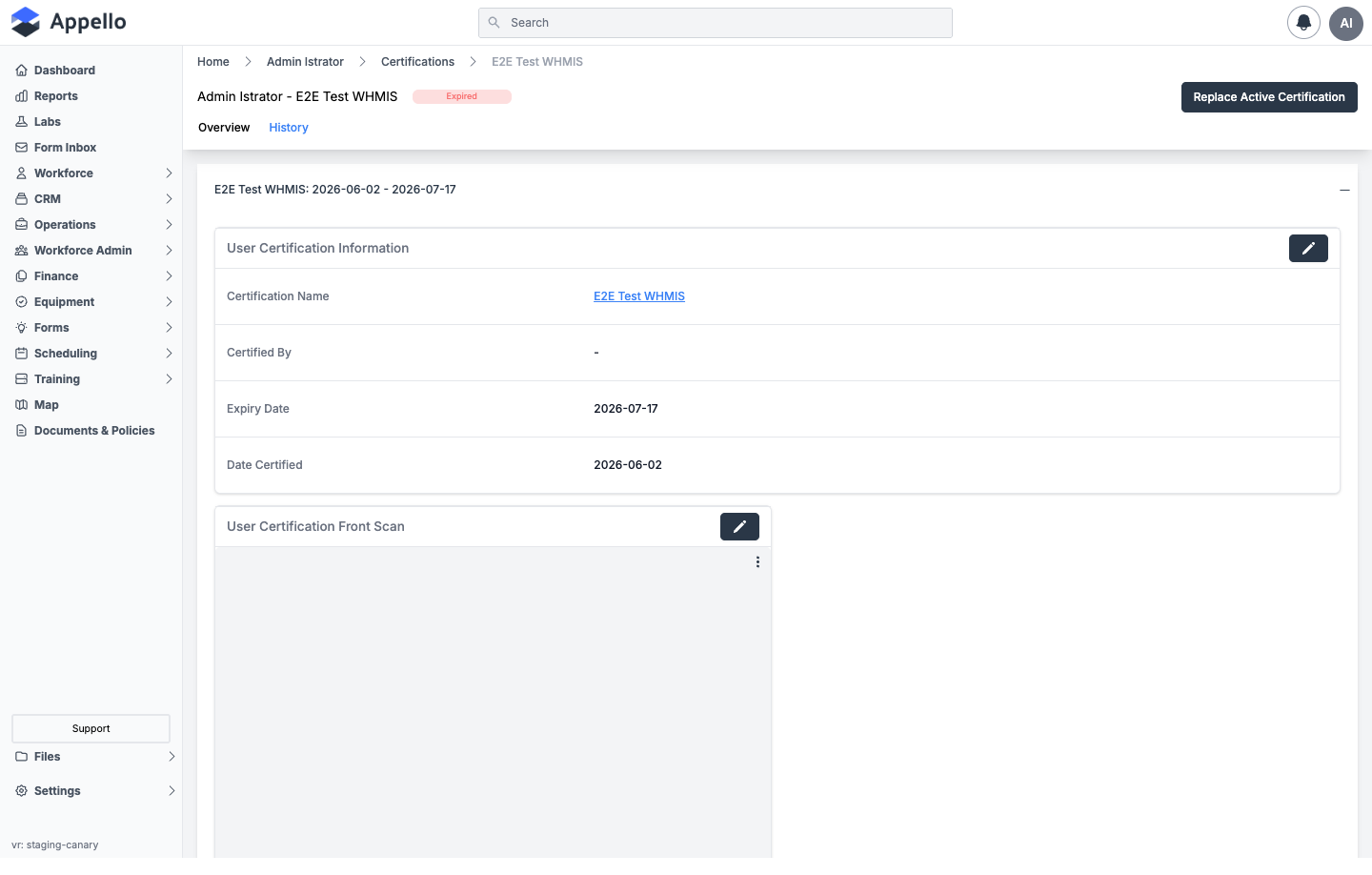Image resolution: width=1372 pixels, height=875 pixels.
Task: Expand the Training submenu chevron
Action: tap(169, 379)
